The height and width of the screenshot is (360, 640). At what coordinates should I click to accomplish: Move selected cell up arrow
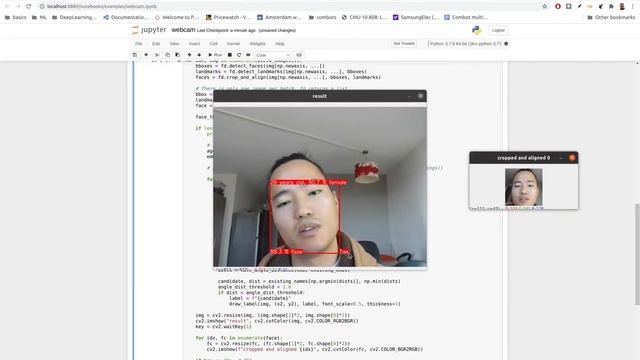(x=189, y=55)
